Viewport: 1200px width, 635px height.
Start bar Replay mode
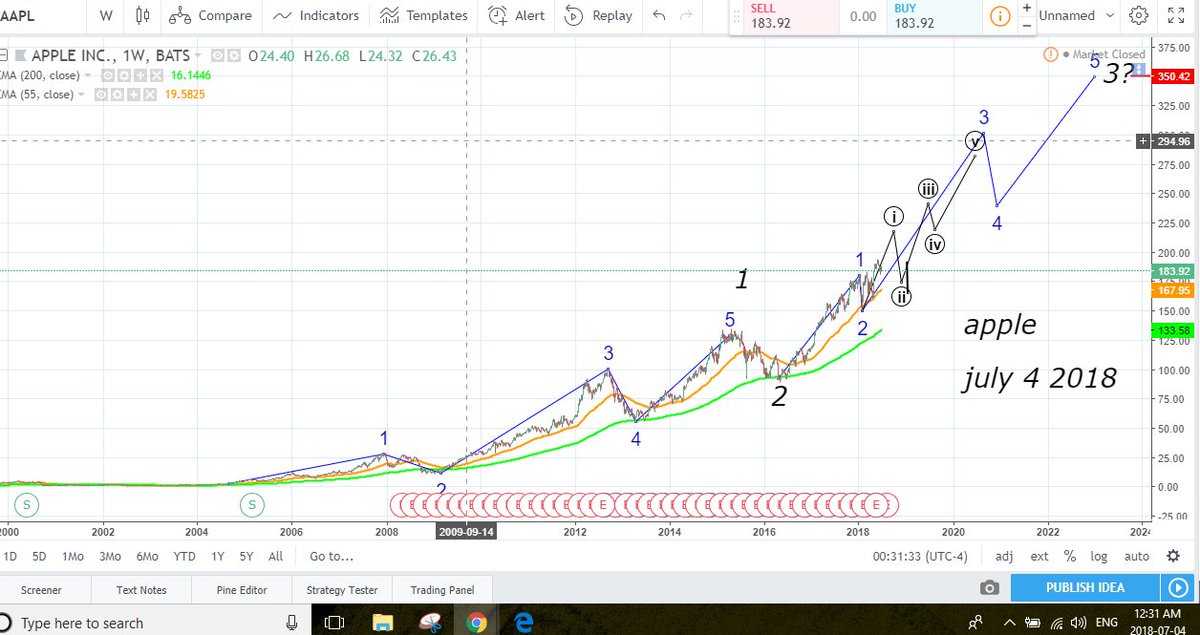pyautogui.click(x=598, y=15)
